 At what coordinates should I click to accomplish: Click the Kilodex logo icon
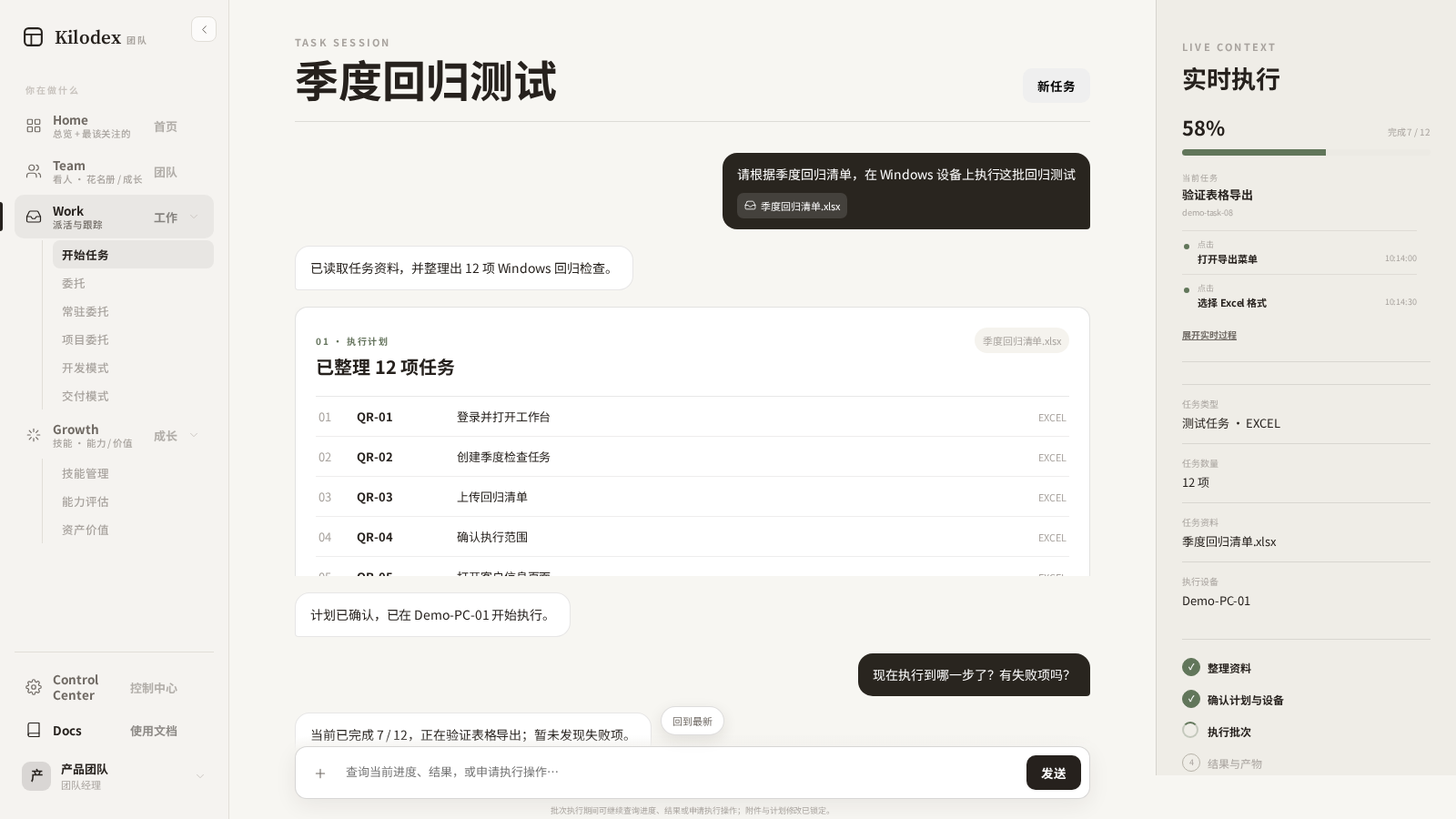34,37
